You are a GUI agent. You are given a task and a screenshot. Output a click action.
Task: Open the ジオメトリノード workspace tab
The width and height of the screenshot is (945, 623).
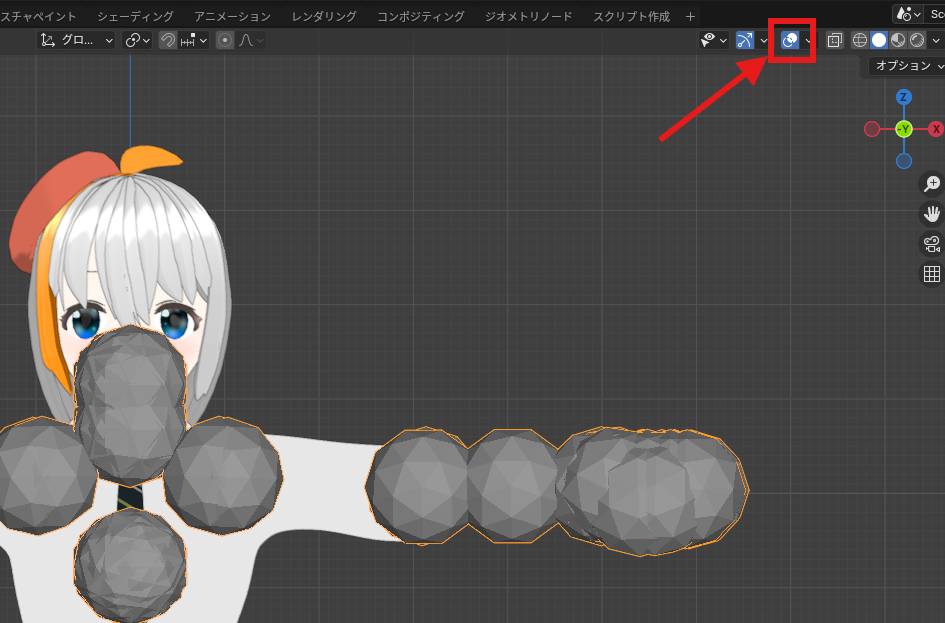pos(527,16)
